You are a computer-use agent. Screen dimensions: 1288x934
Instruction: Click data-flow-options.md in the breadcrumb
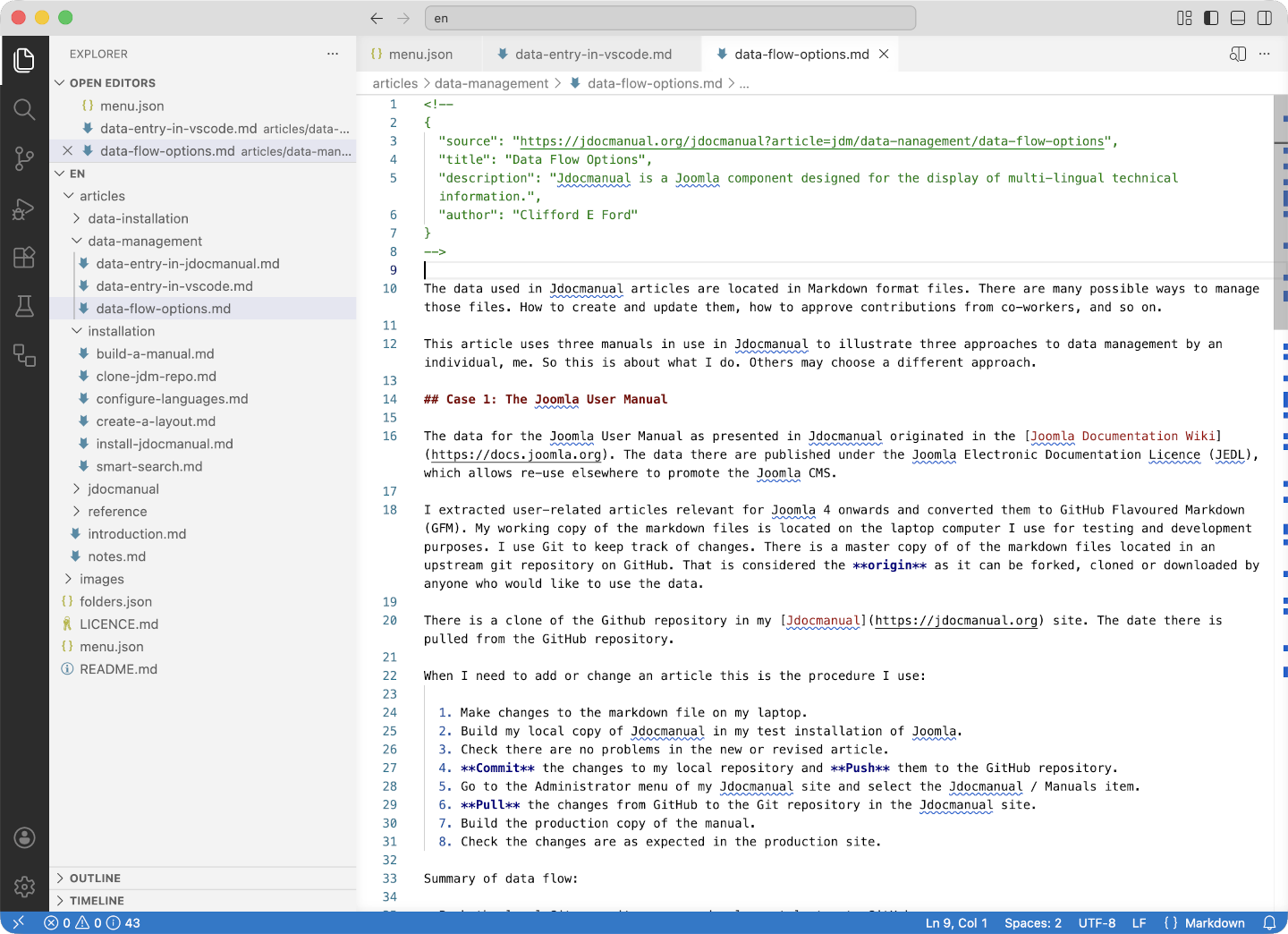655,83
